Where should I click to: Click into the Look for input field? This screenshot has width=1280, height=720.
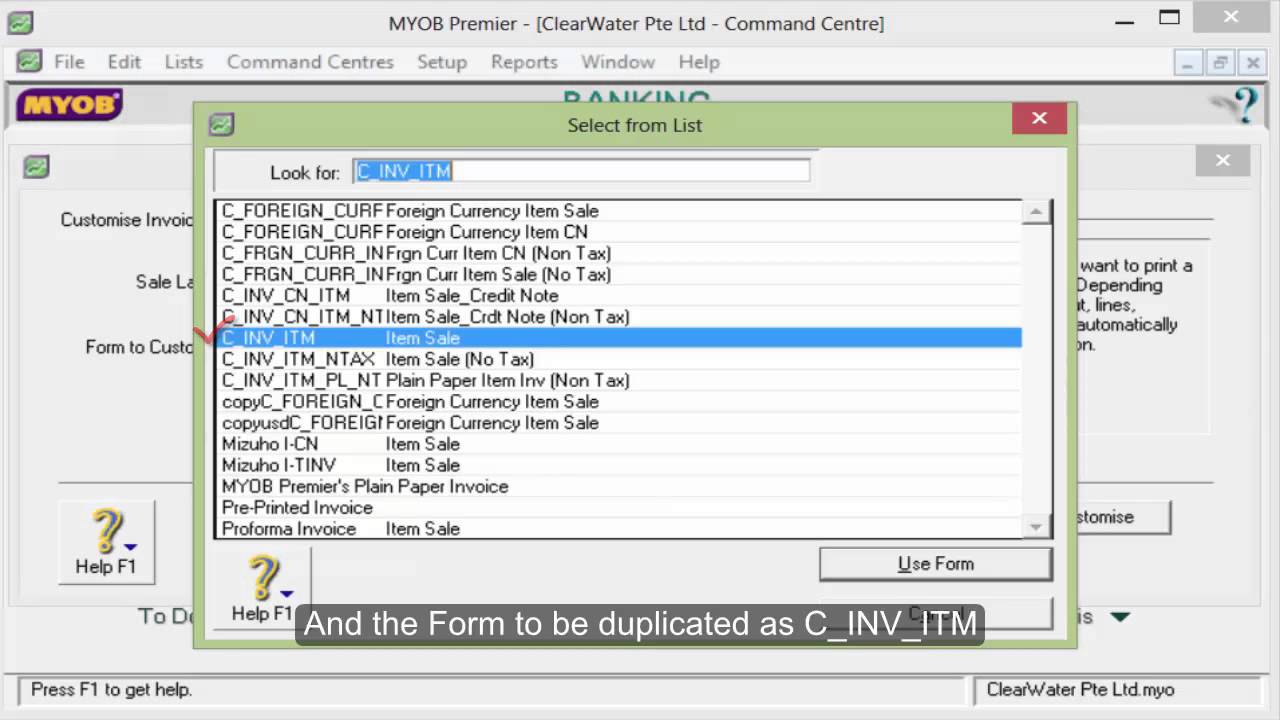pos(581,171)
